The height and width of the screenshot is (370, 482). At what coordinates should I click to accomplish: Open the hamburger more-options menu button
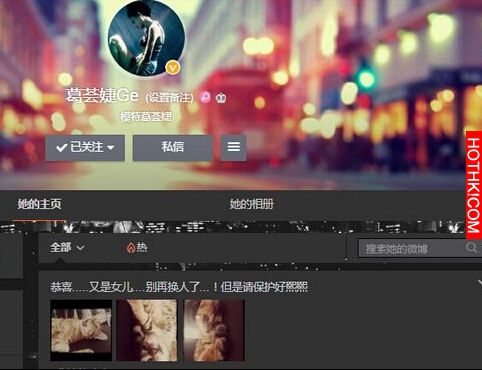coord(234,147)
